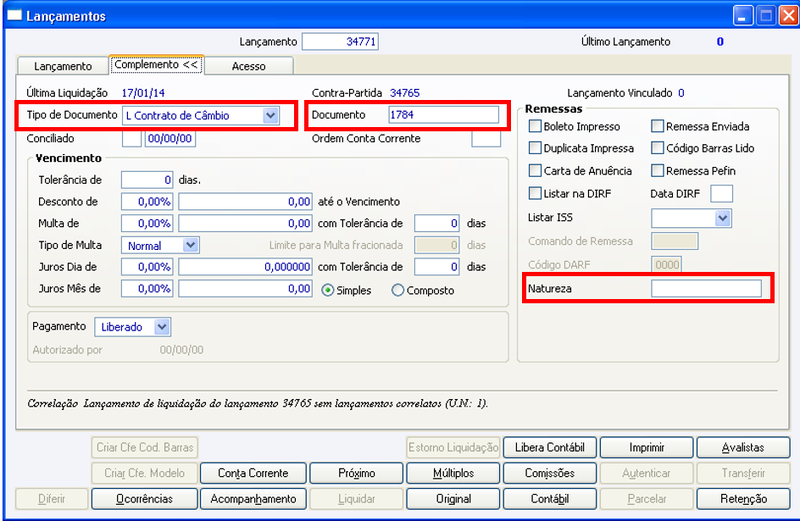The height and width of the screenshot is (521, 800).
Task: Switch to the Lançamento tab
Action: [x=63, y=66]
